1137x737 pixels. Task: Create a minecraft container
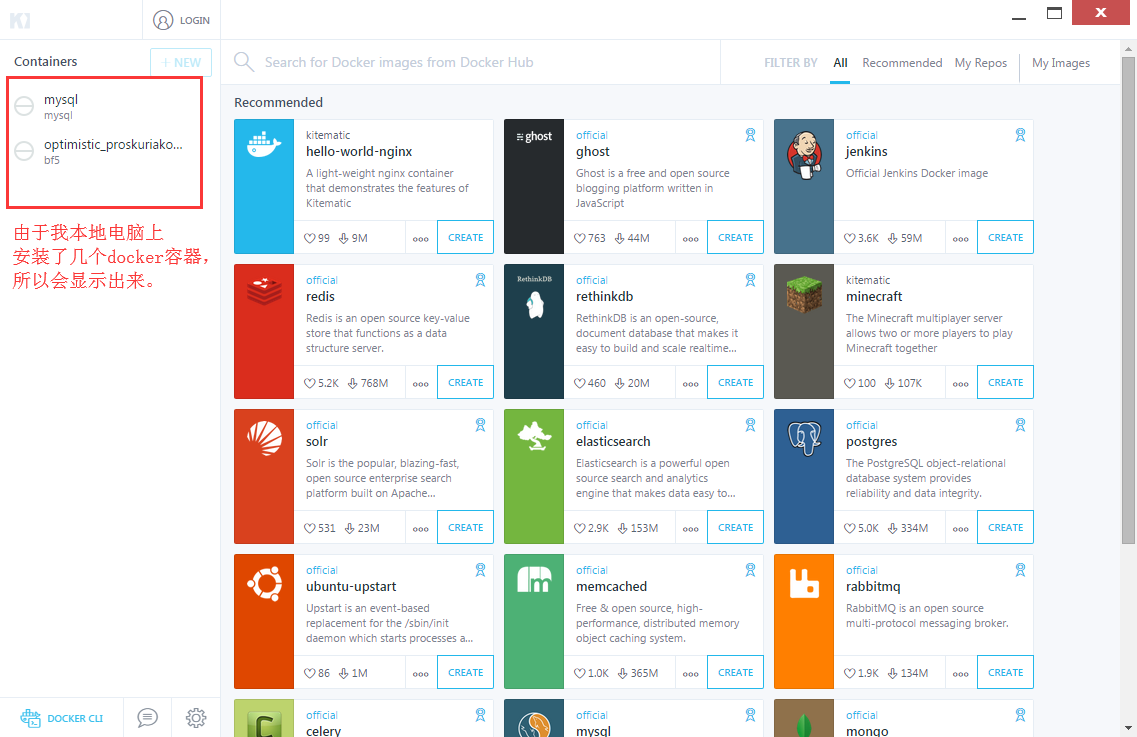(1006, 382)
